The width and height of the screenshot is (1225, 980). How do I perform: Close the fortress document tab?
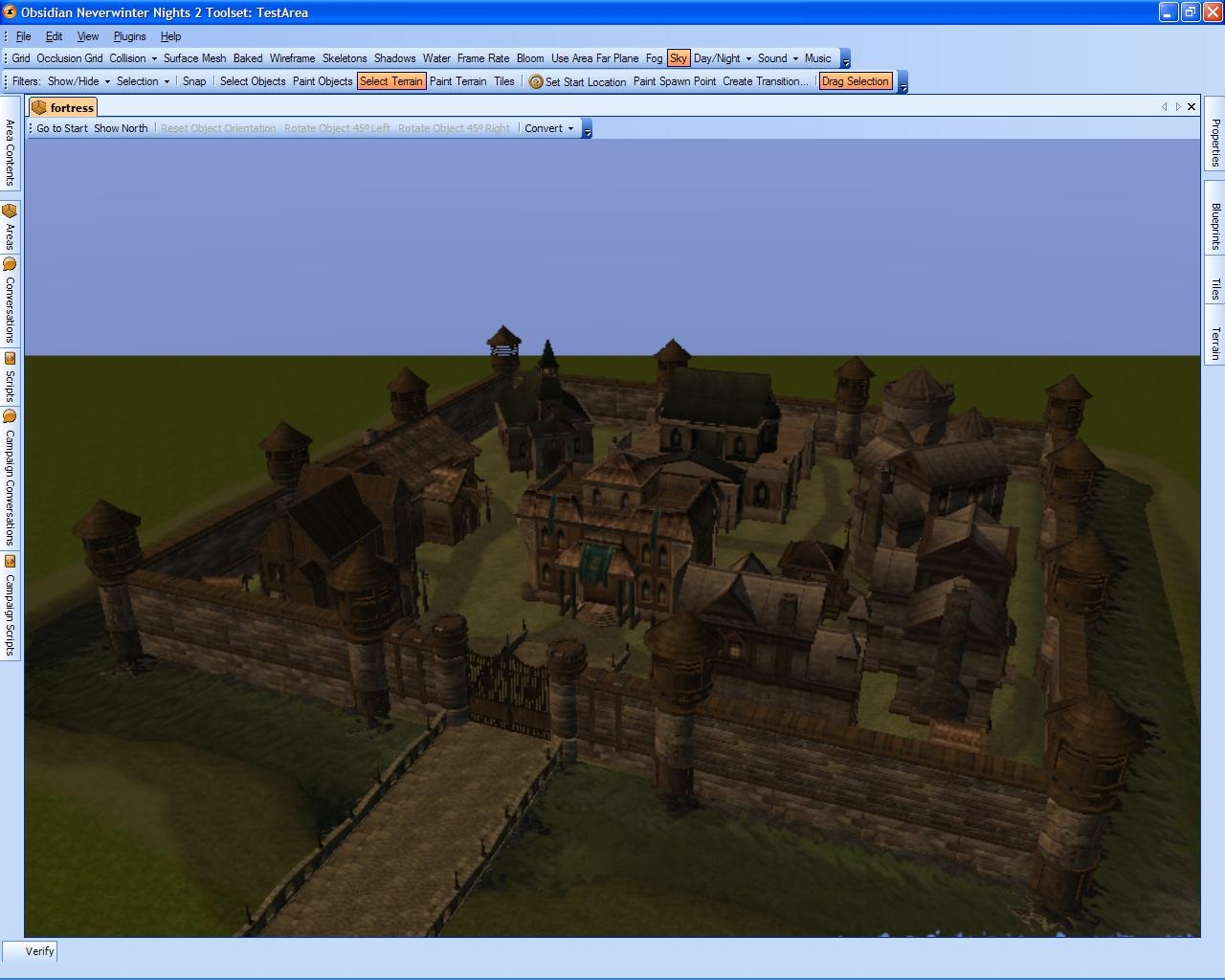(1192, 107)
